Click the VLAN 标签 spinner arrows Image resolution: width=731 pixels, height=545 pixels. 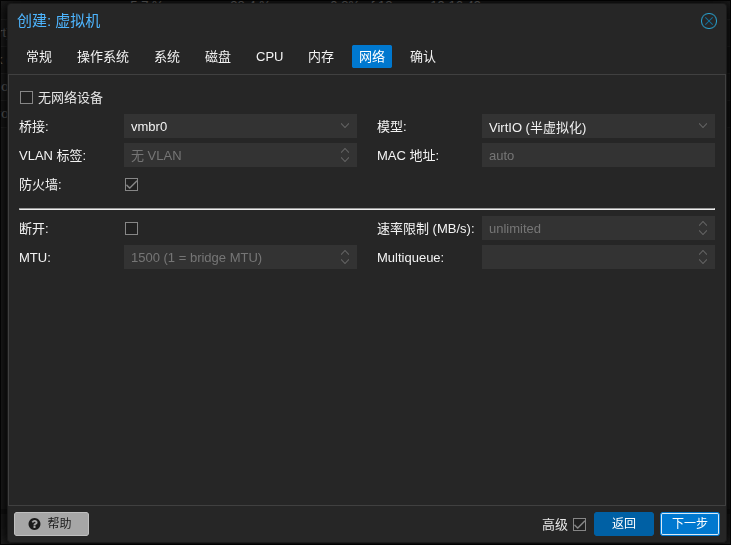click(344, 155)
